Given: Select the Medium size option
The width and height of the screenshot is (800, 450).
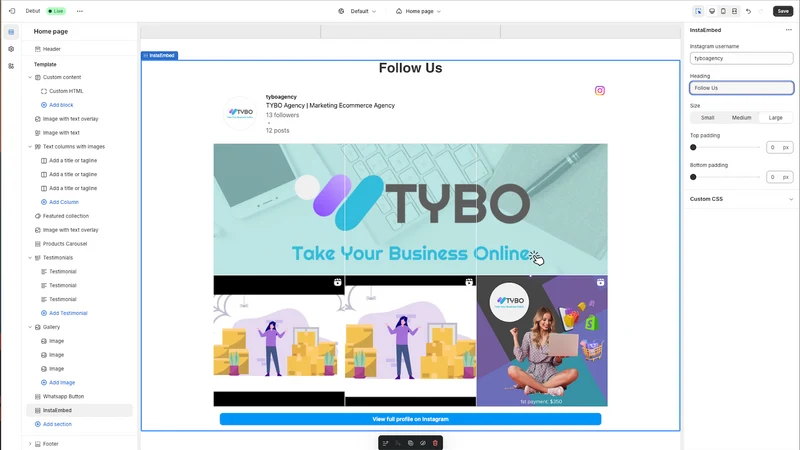Looking at the screenshot, I should point(741,118).
